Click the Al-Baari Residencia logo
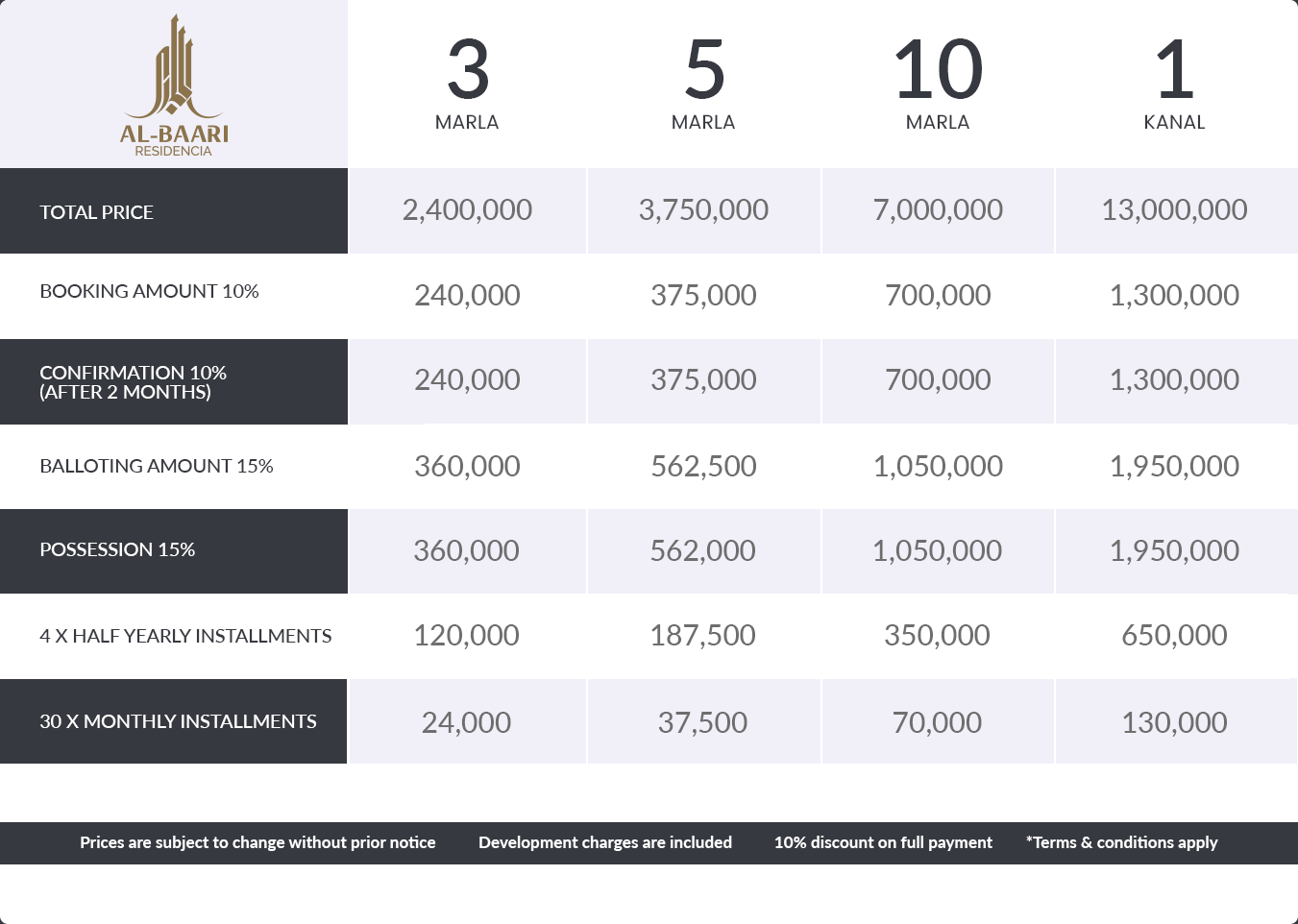The height and width of the screenshot is (924, 1298). 174,86
